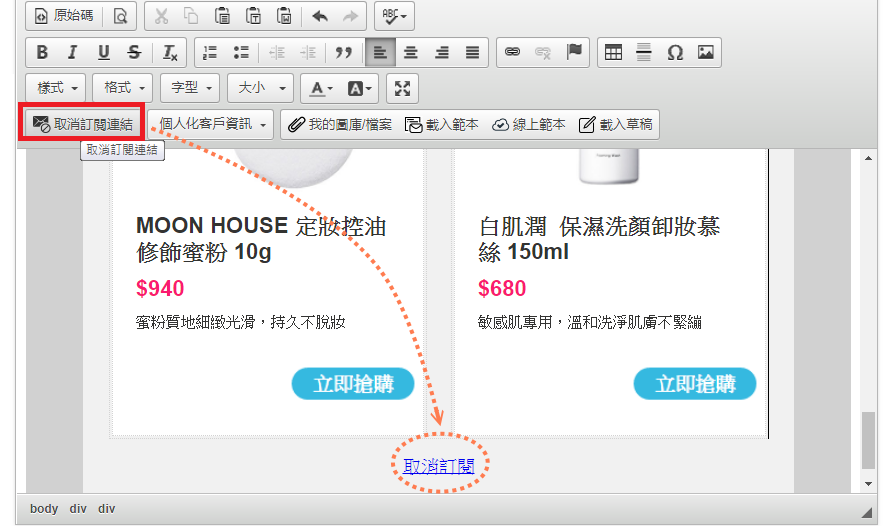Toggle justify alignment
Image resolution: width=888 pixels, height=526 pixels.
pyautogui.click(x=472, y=53)
